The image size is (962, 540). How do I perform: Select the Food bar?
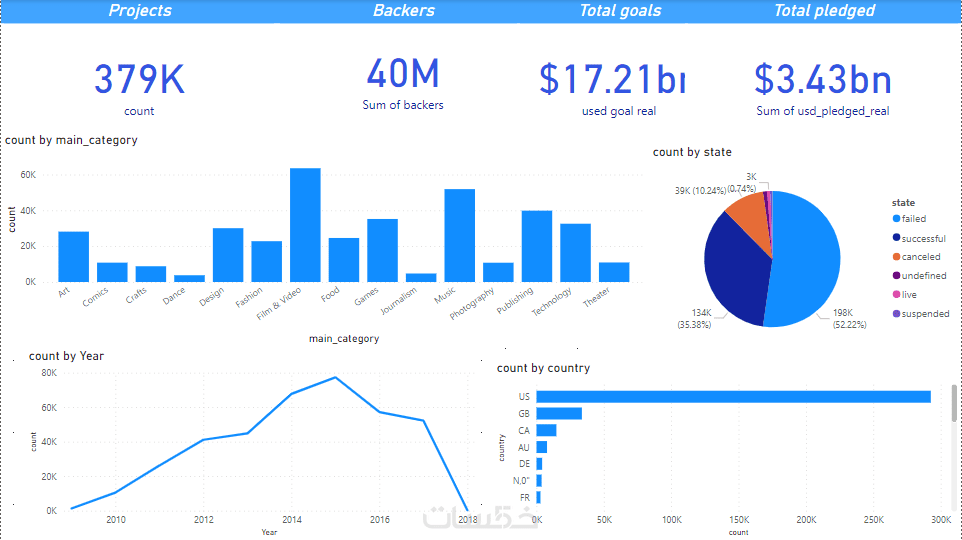point(344,260)
